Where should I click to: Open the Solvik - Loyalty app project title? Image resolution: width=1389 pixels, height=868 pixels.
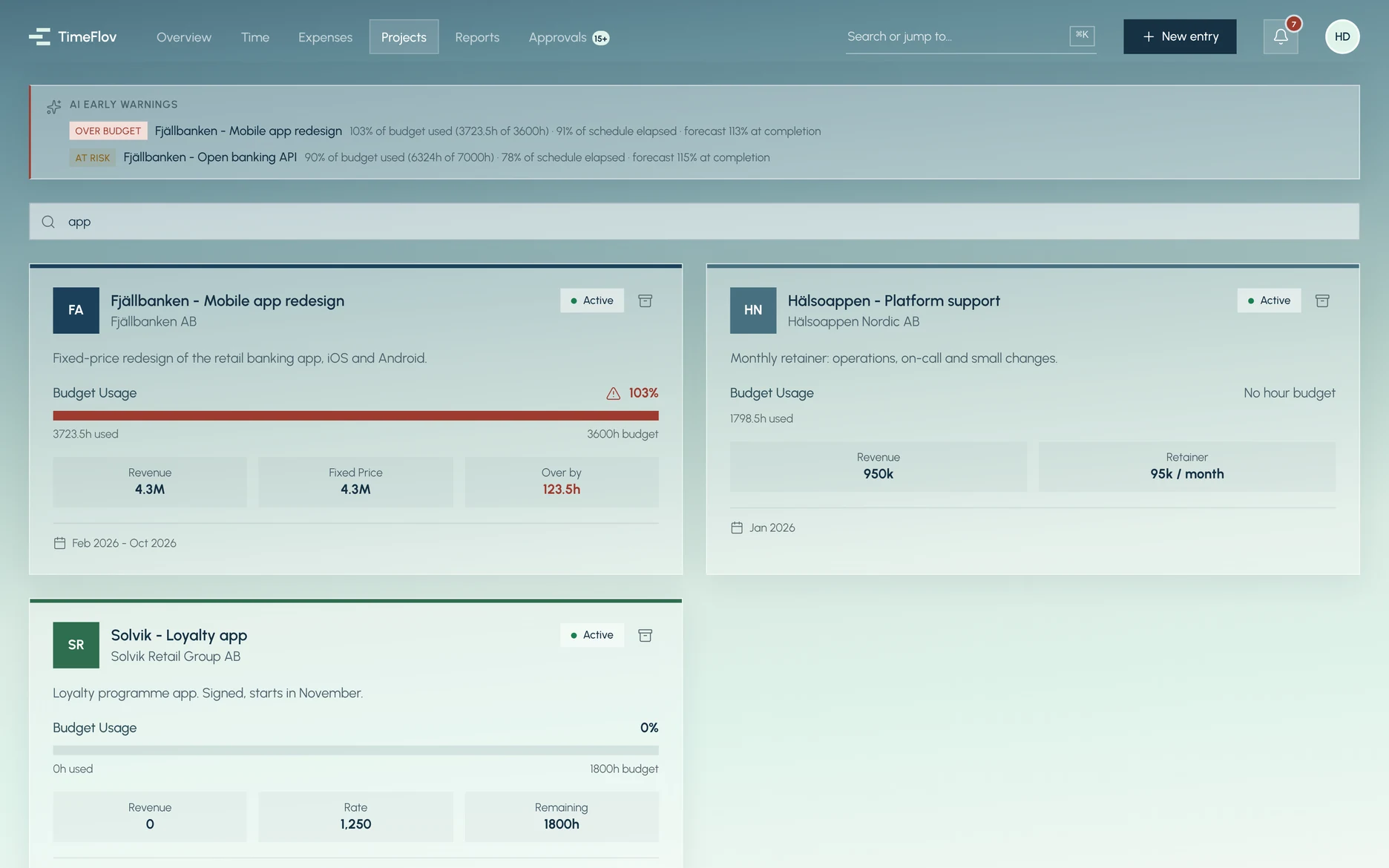pos(179,635)
